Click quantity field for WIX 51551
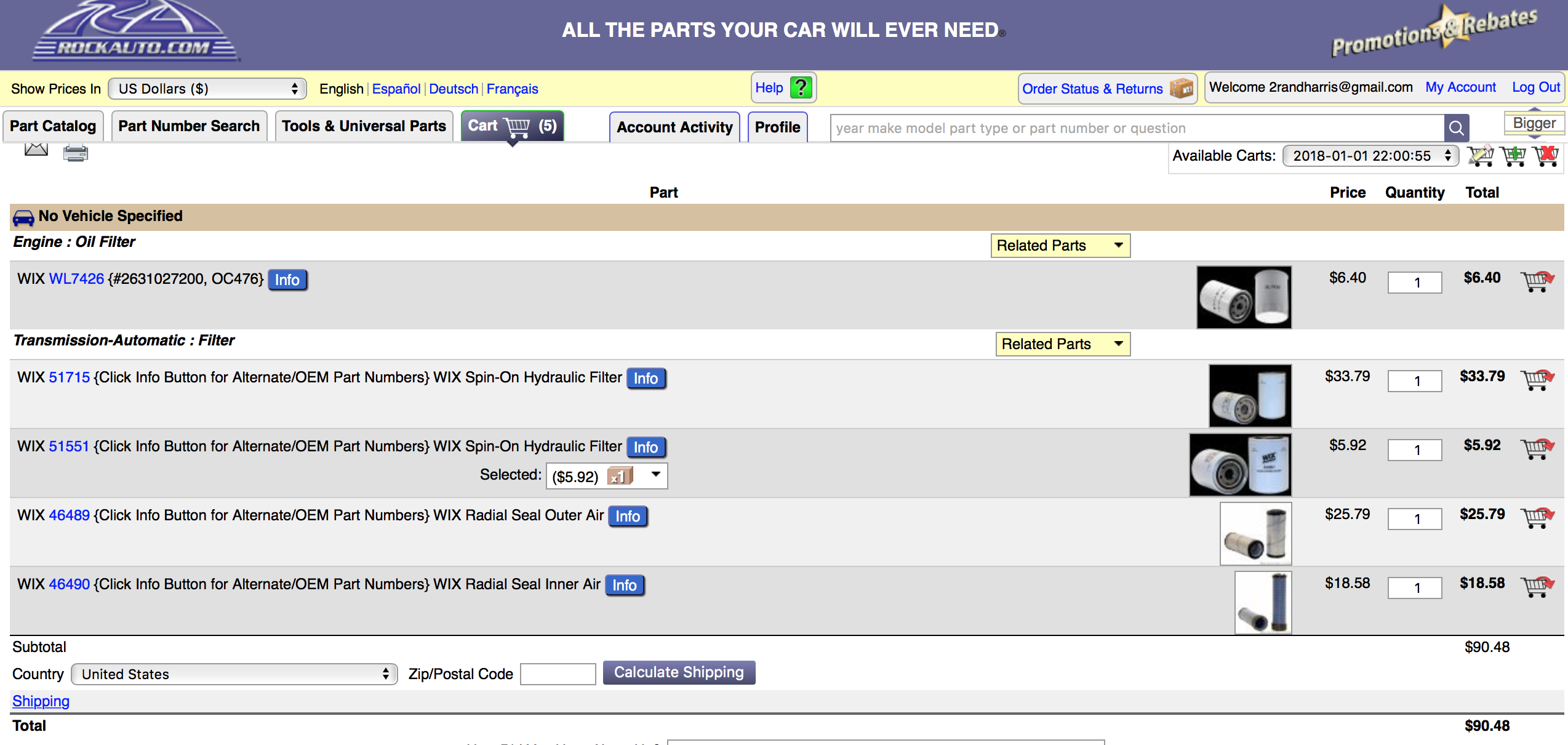Viewport: 1568px width, 745px height. 1415,450
